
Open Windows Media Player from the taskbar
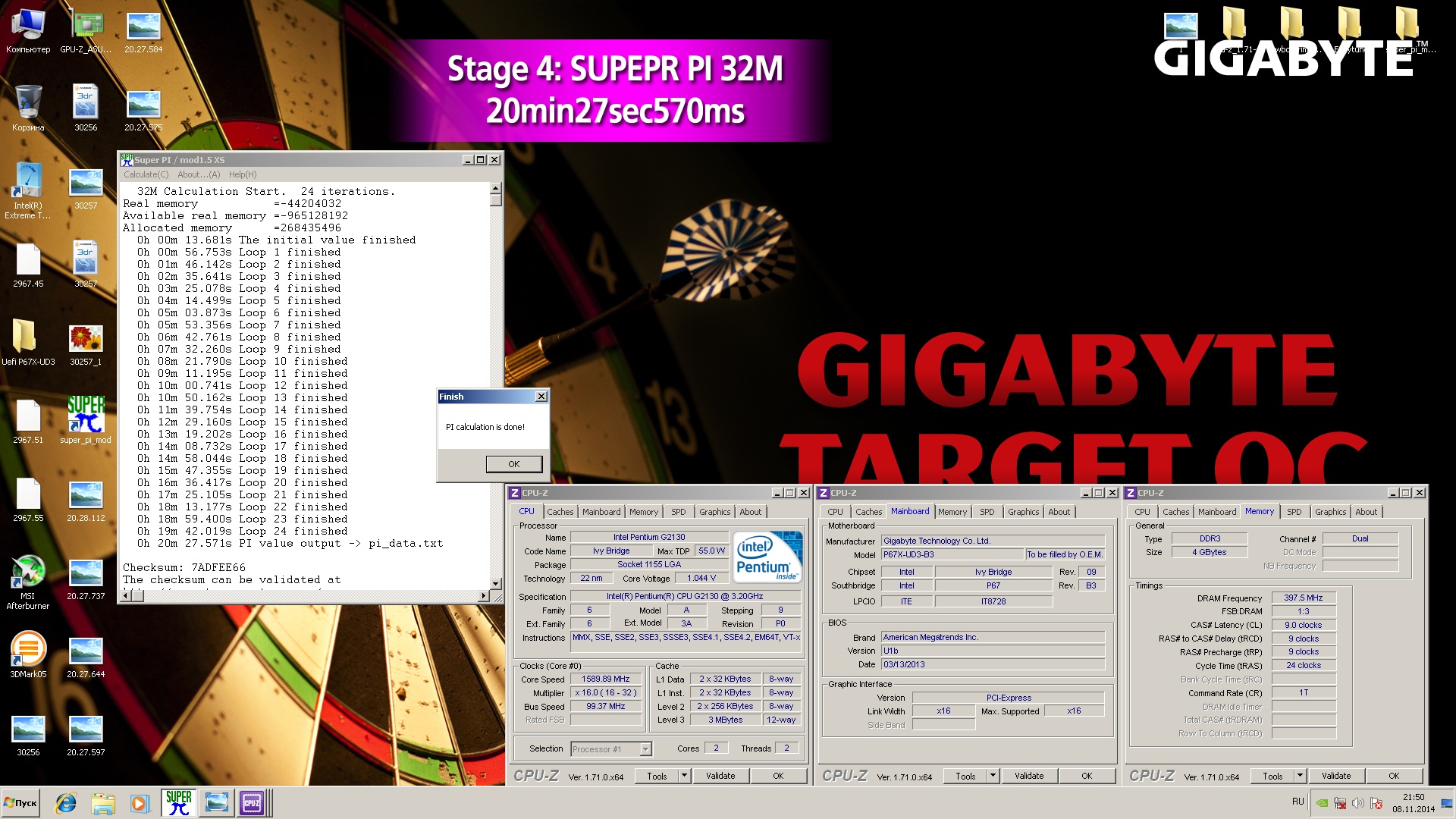139,803
